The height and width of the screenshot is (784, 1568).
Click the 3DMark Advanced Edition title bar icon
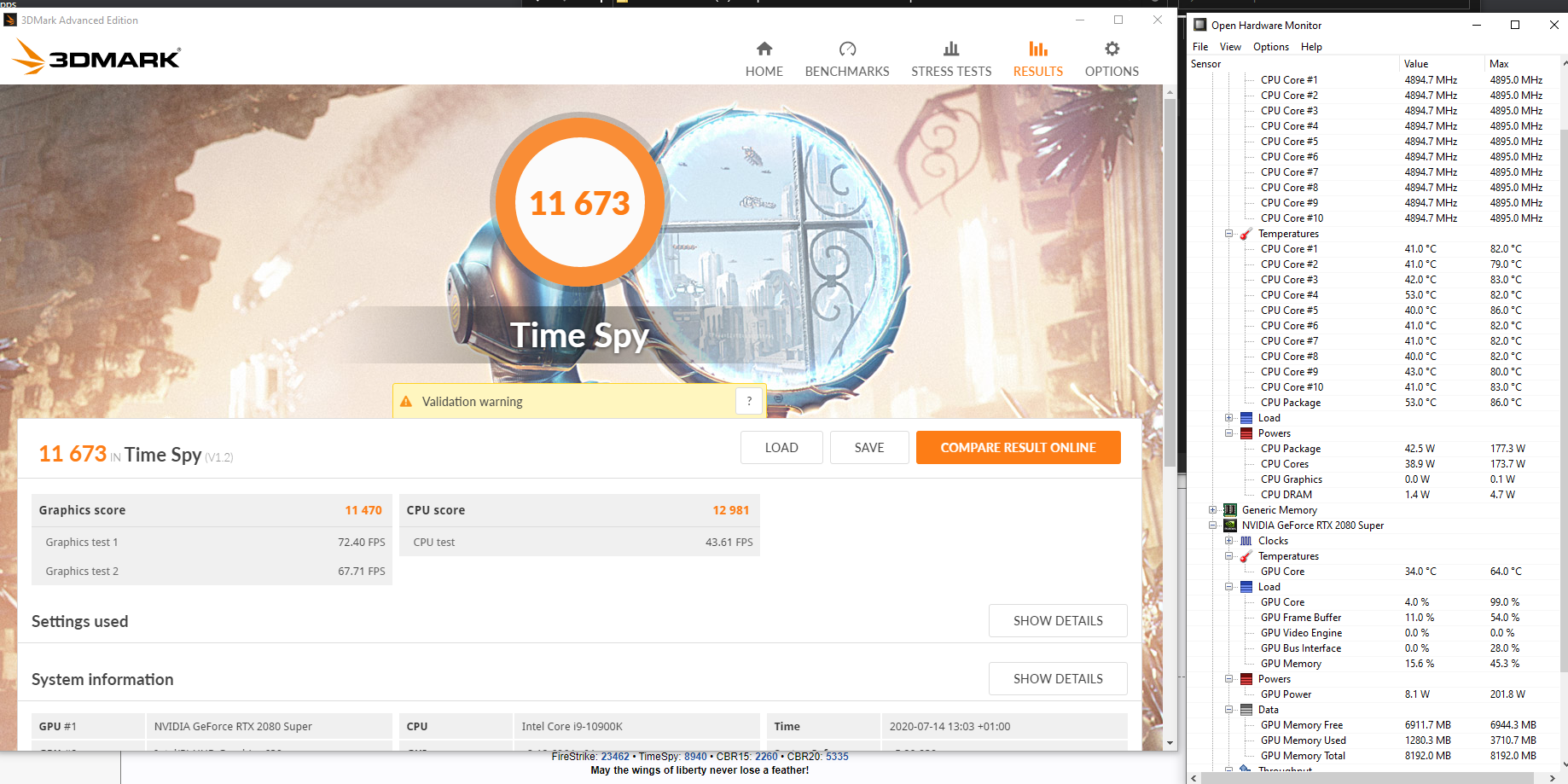click(x=10, y=20)
